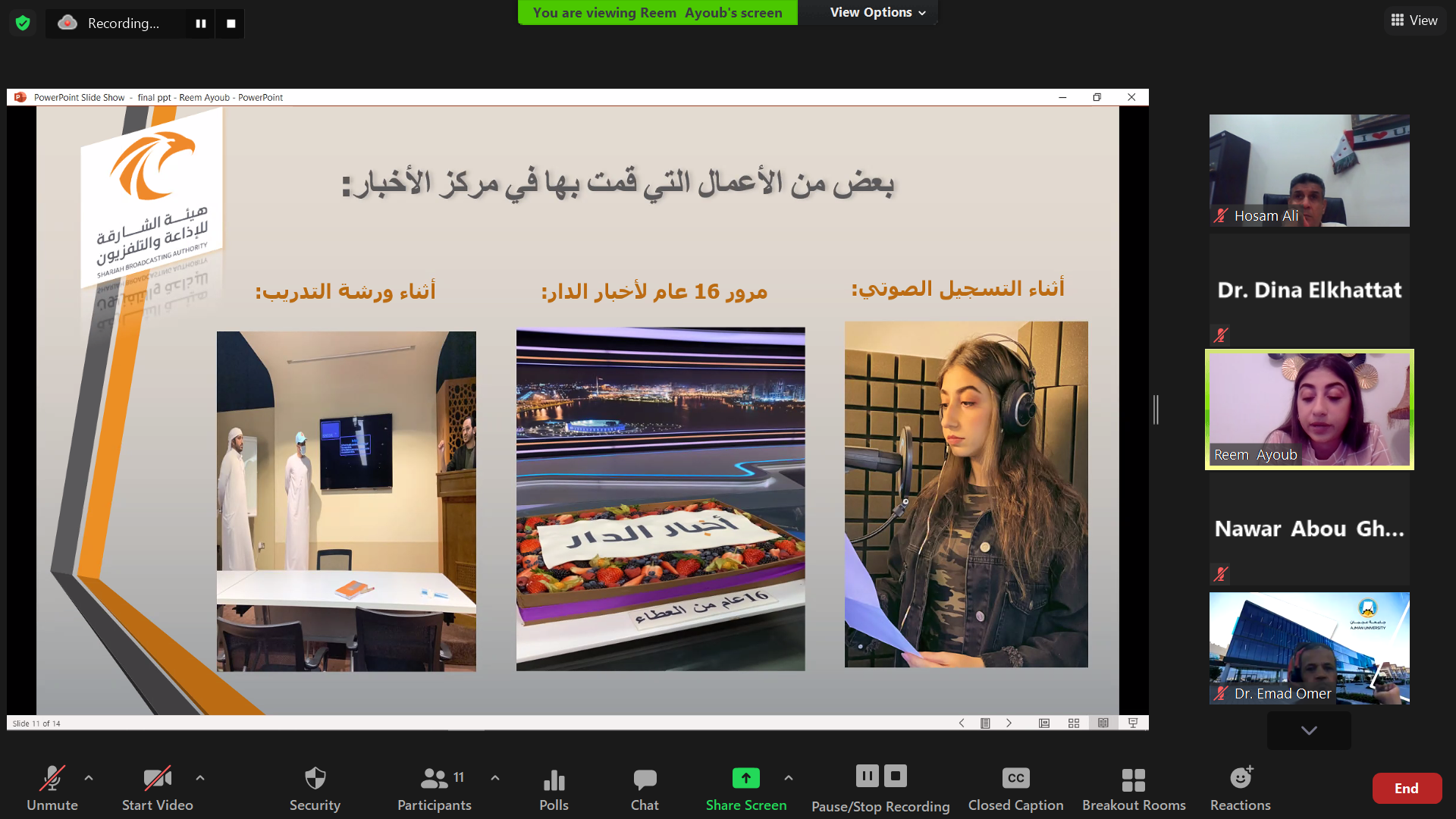1456x819 pixels.
Task: Click the red End meeting button
Action: [x=1406, y=788]
